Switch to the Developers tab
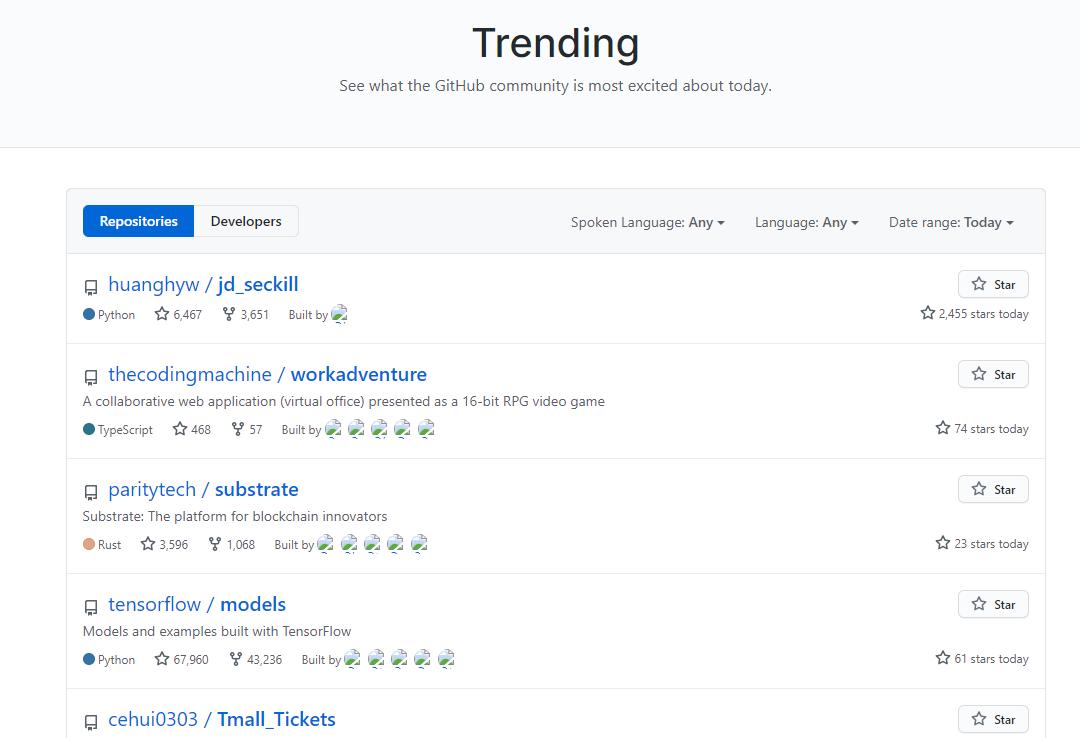Viewport: 1080px width, 738px height. pyautogui.click(x=246, y=221)
